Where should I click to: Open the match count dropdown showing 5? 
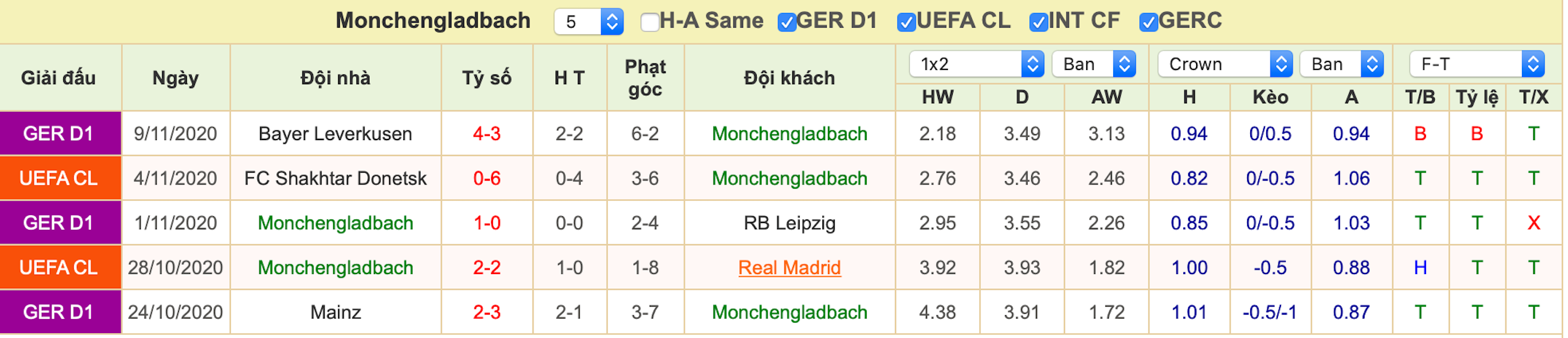[588, 22]
